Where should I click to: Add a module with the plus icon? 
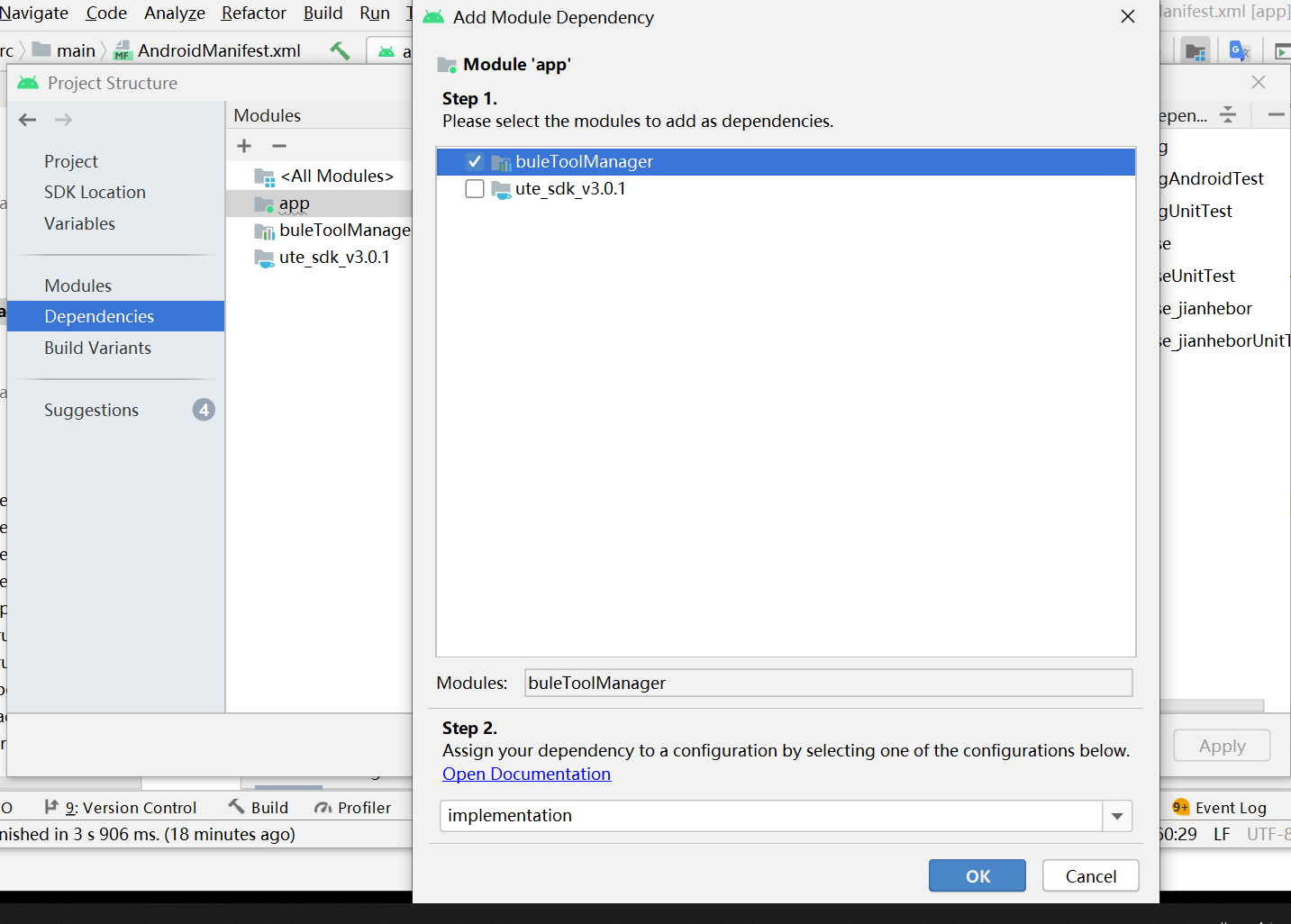[x=244, y=146]
